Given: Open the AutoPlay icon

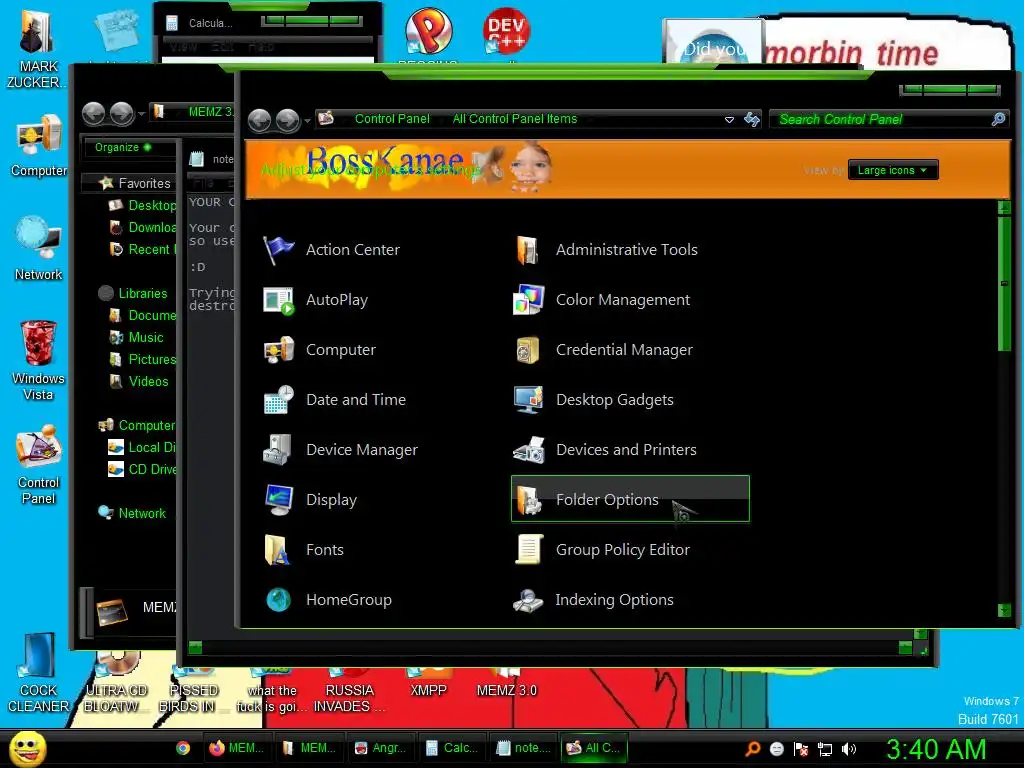Looking at the screenshot, I should (279, 300).
